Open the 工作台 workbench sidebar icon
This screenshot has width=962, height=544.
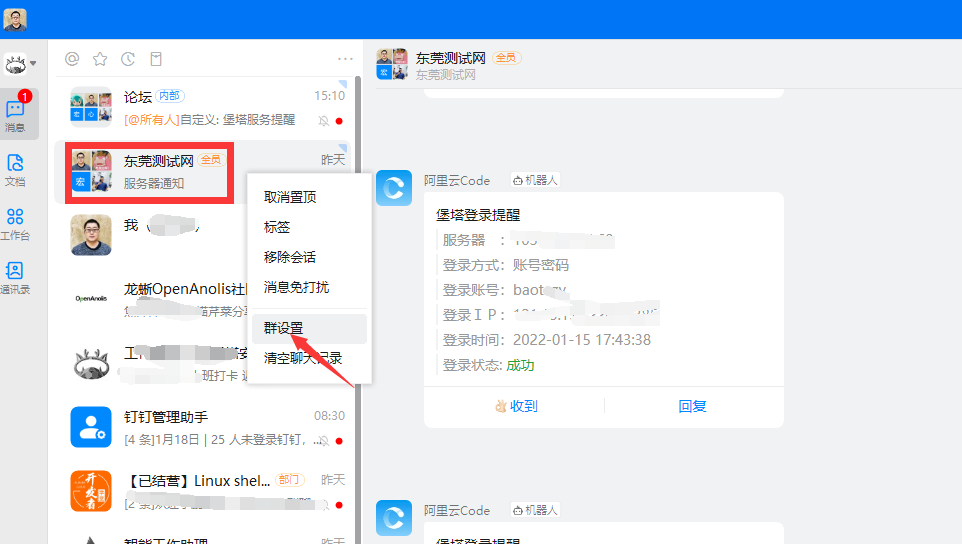[15, 224]
